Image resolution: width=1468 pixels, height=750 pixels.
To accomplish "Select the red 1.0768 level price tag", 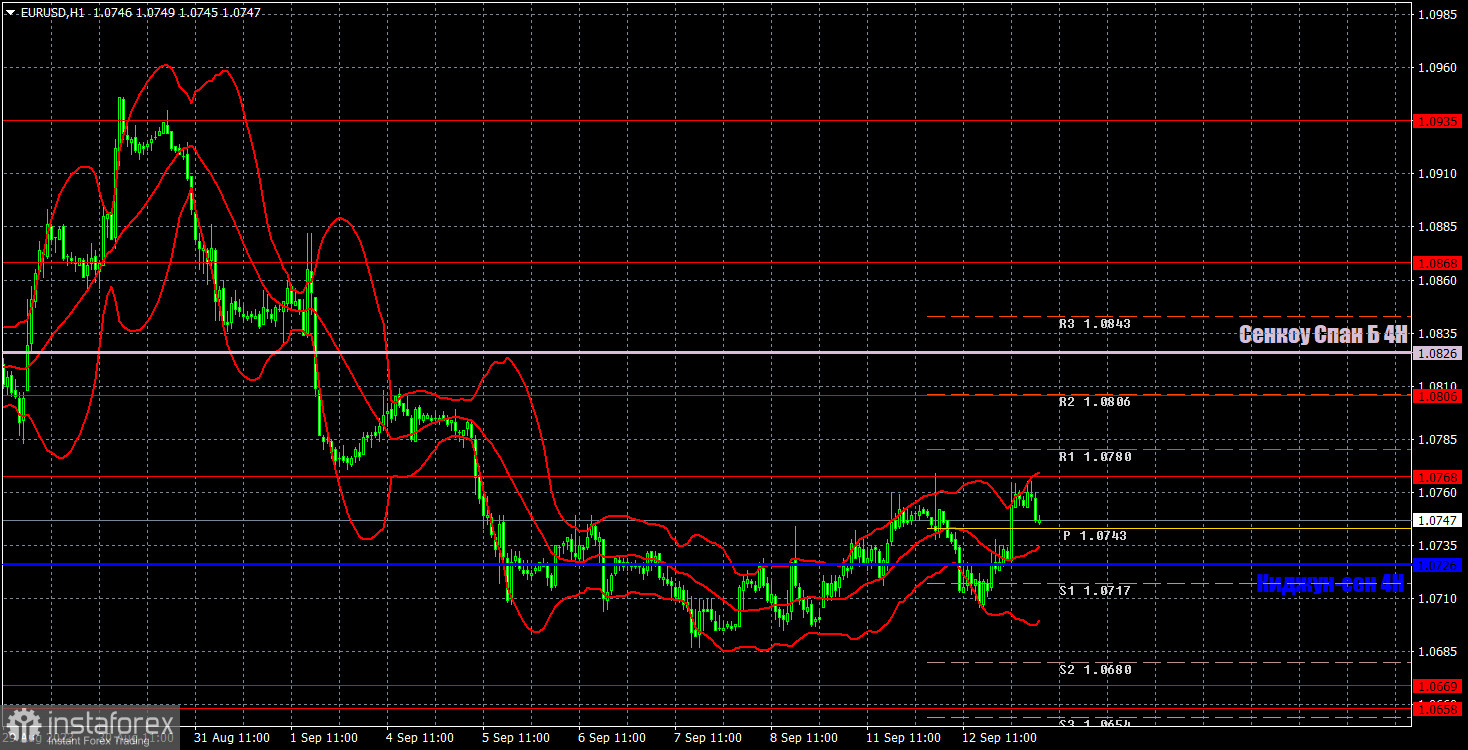I will coord(1439,477).
